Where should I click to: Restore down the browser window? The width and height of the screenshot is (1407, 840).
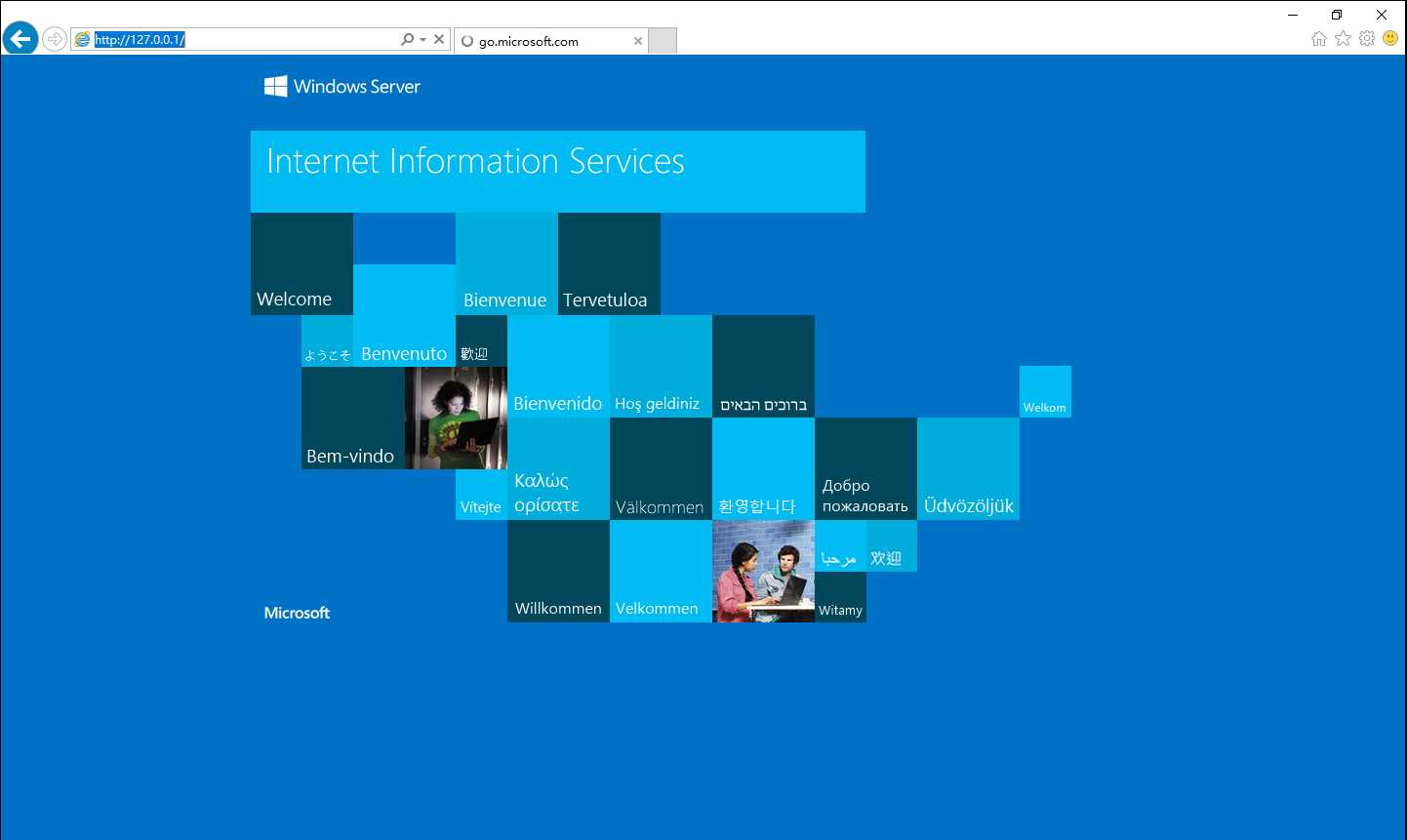[x=1337, y=15]
